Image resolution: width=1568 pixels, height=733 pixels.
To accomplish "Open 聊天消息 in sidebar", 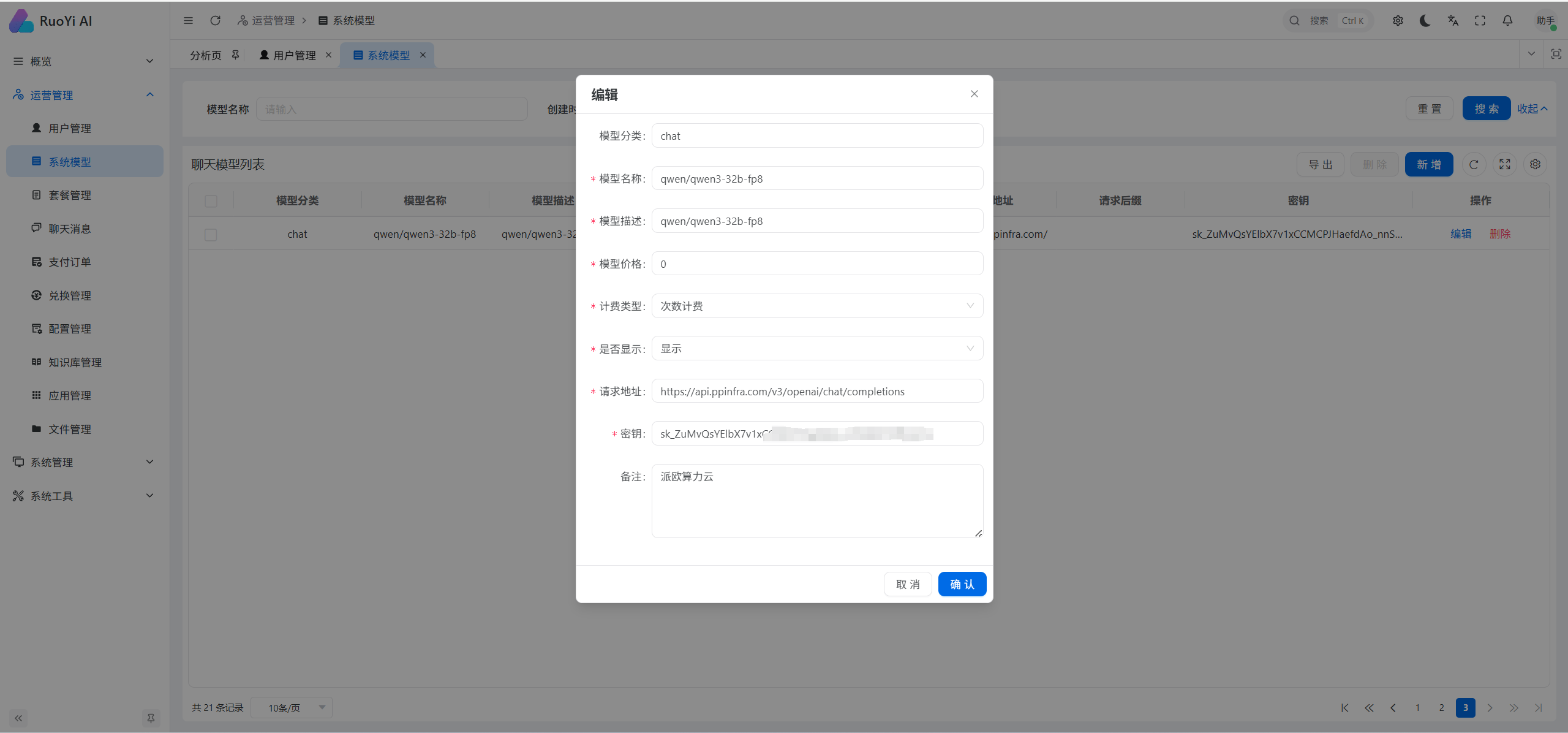I will (85, 229).
